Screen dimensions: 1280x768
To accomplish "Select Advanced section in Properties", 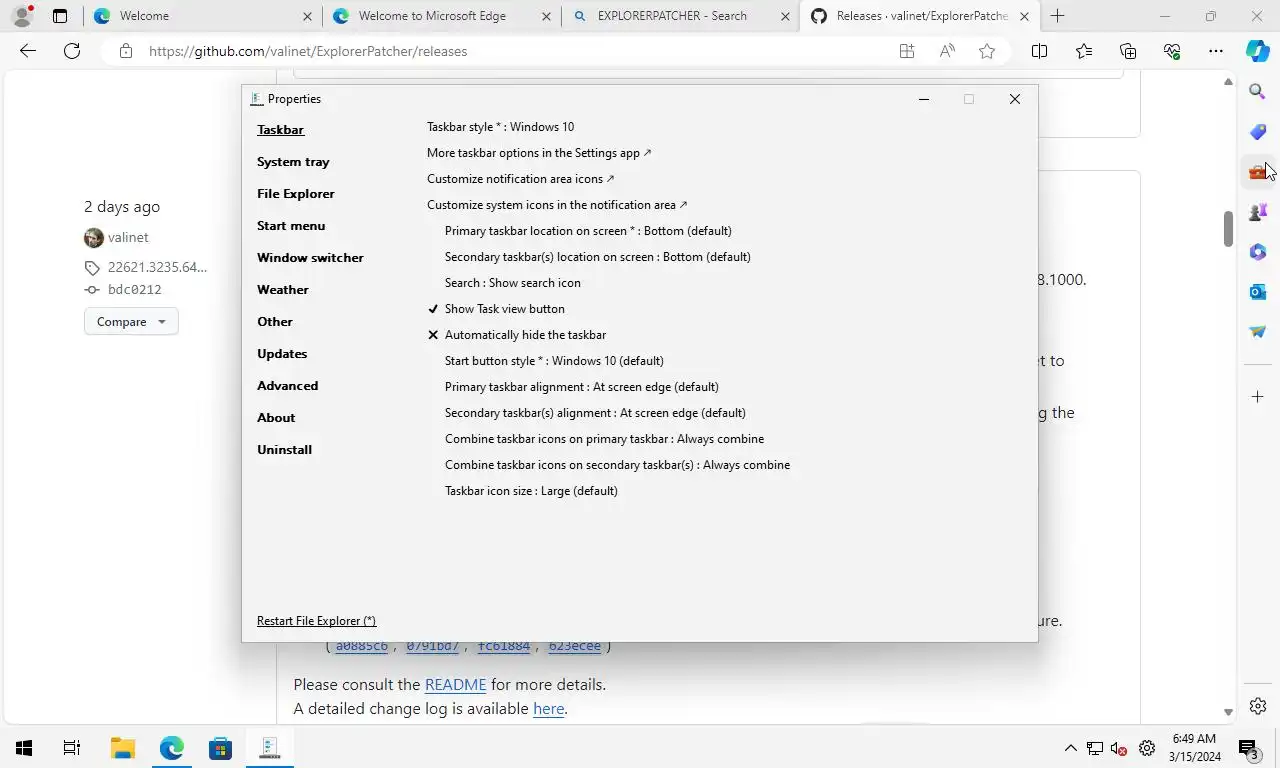I will [287, 386].
